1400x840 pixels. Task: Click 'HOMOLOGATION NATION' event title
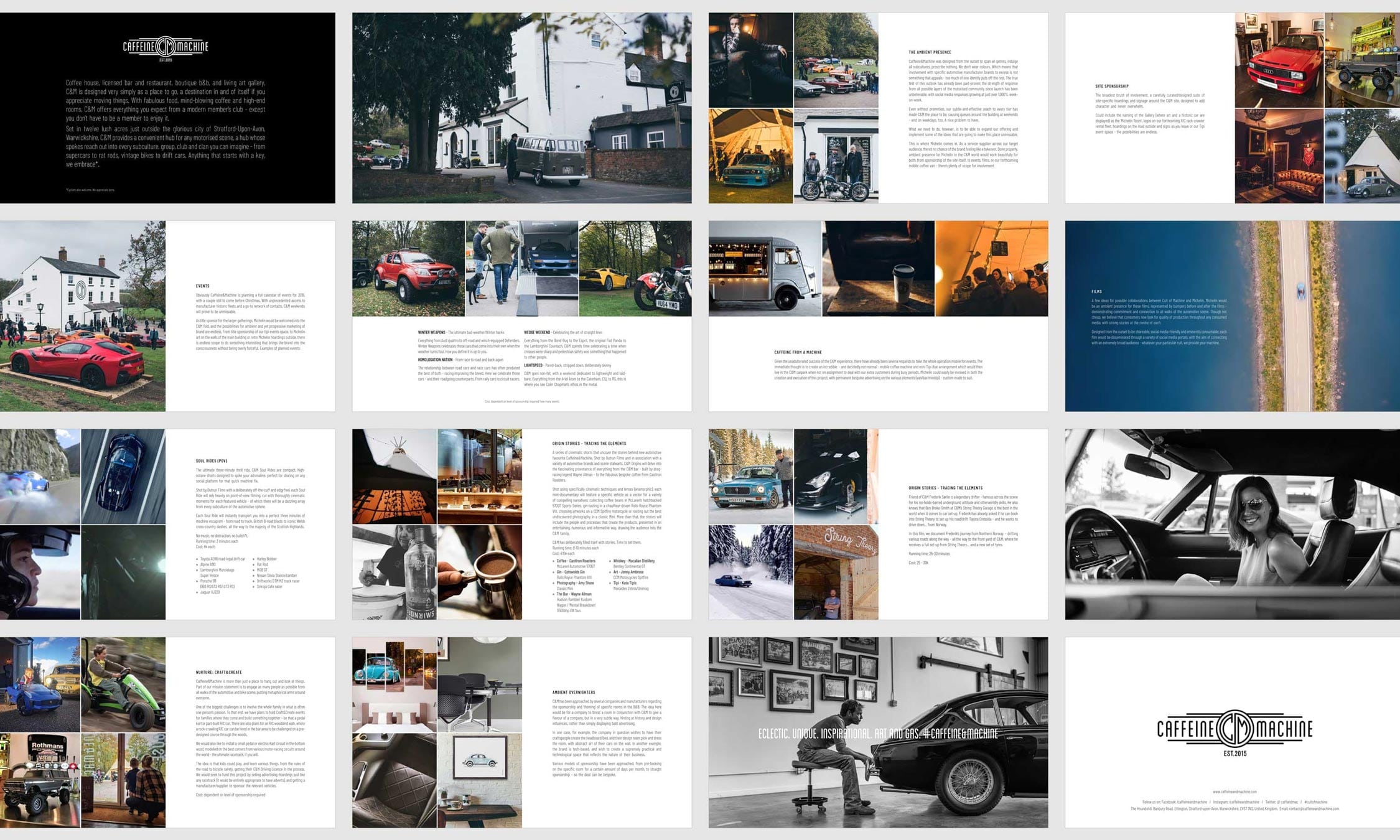(x=436, y=360)
